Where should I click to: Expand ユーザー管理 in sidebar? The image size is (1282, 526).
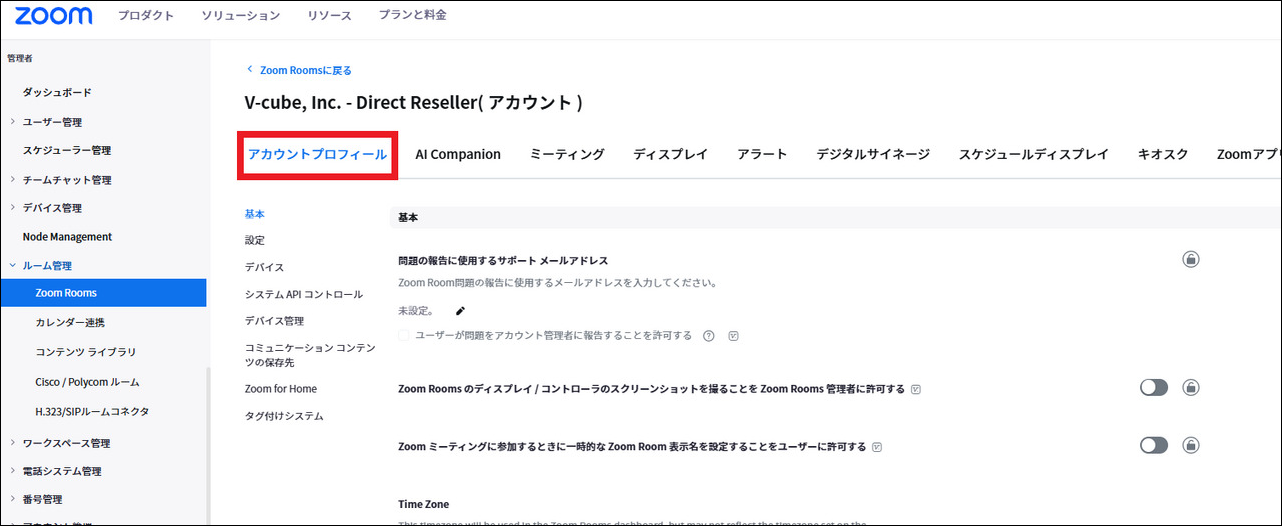[12, 122]
